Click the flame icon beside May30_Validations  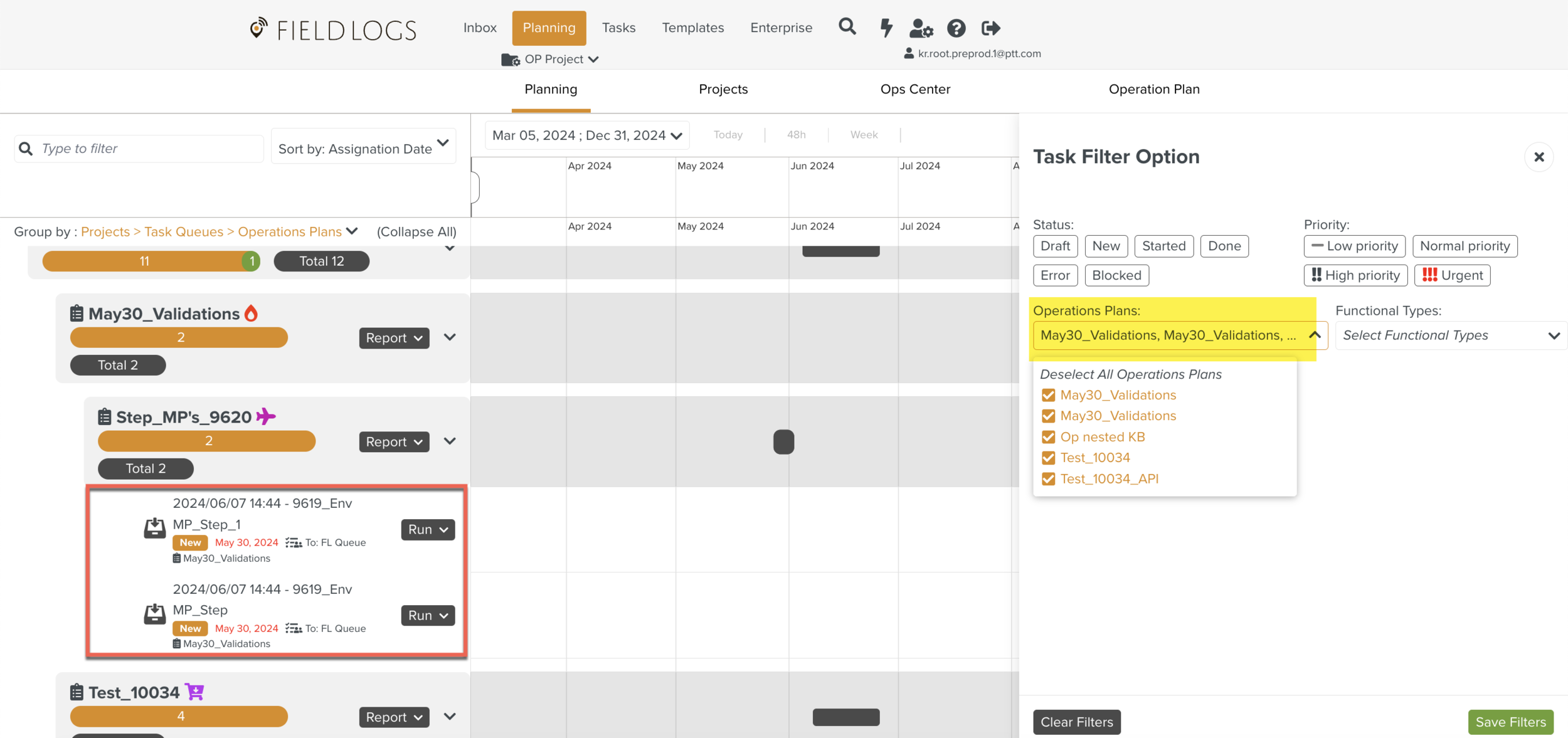pyautogui.click(x=252, y=313)
